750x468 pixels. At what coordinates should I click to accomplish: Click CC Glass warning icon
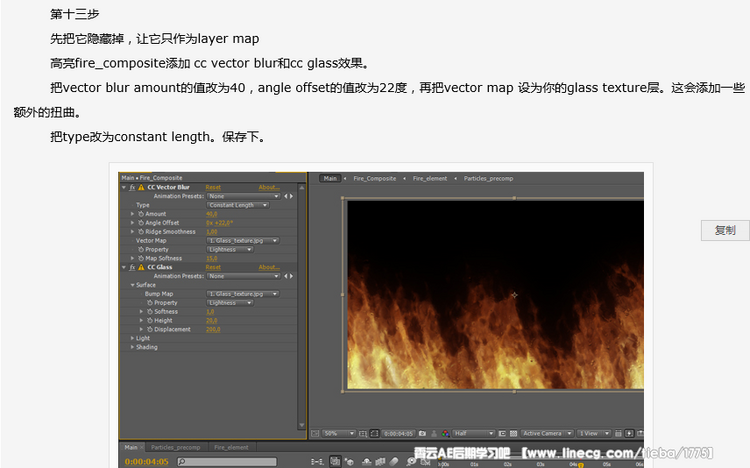point(141,267)
